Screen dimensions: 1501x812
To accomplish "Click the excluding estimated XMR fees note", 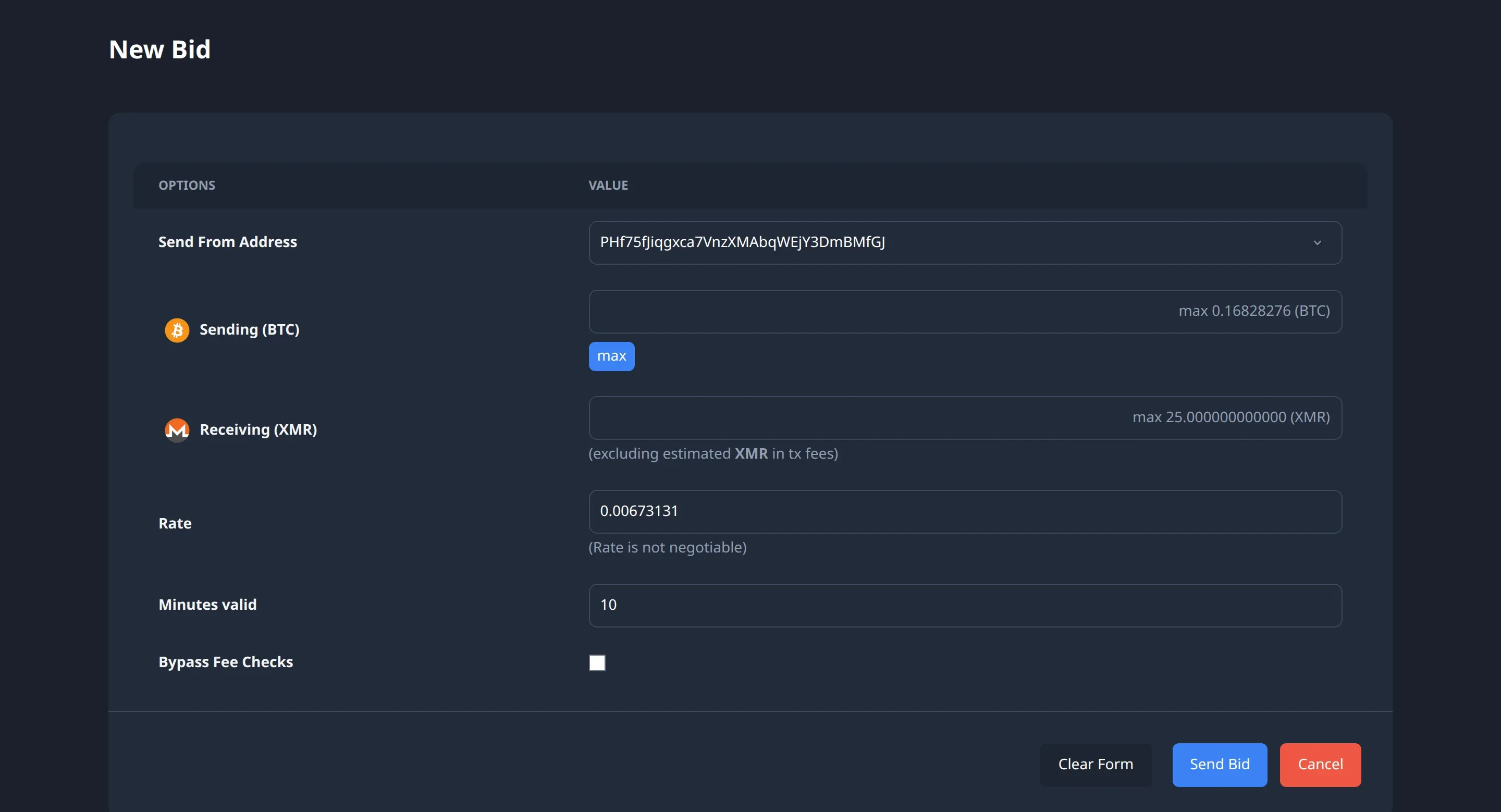I will (713, 454).
